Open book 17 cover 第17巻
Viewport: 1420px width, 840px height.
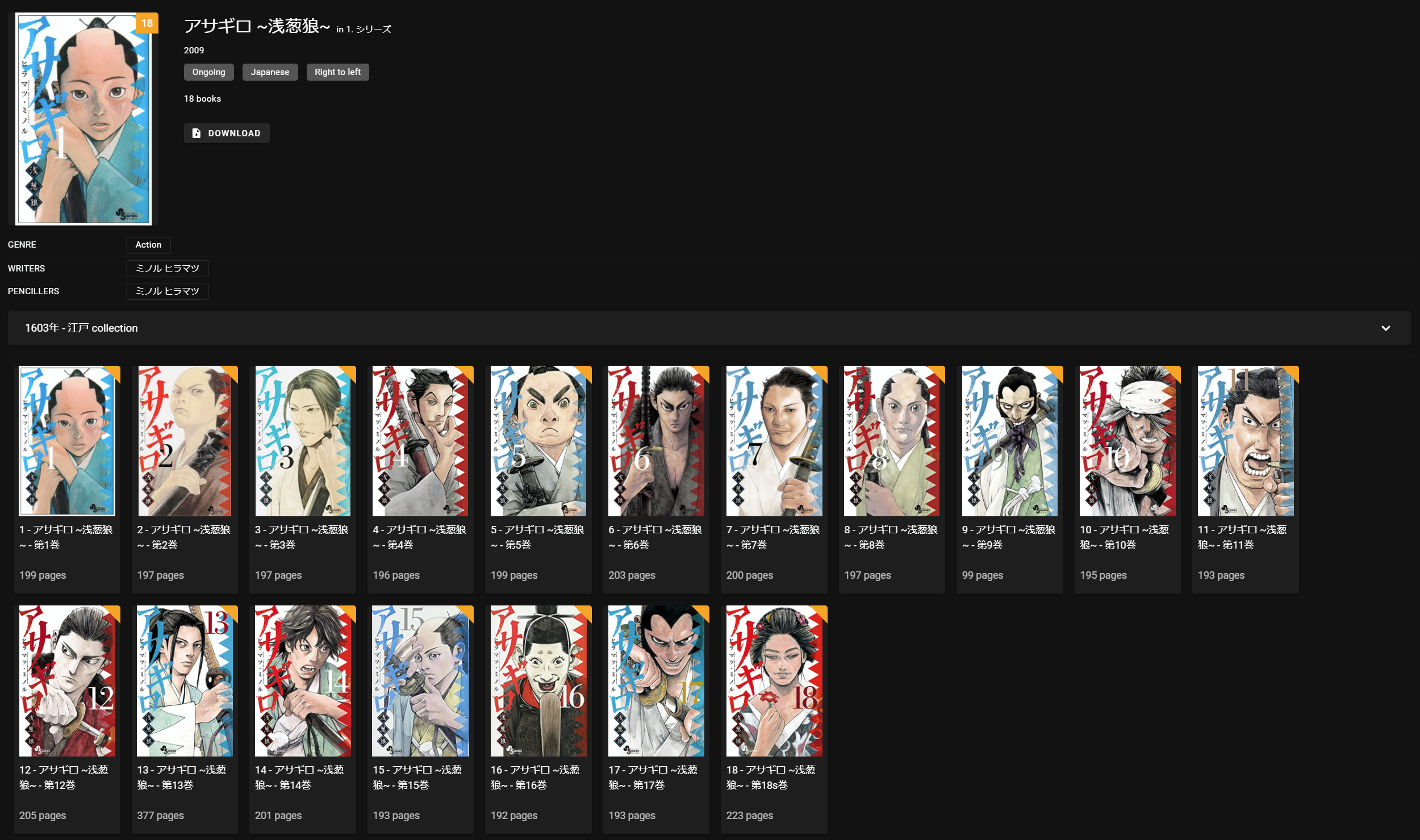656,681
